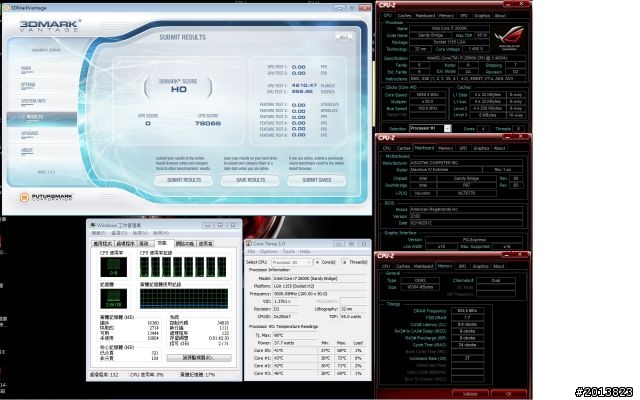Open 選項(O) menu in Task Manager
640x400 pixels.
pos(119,233)
